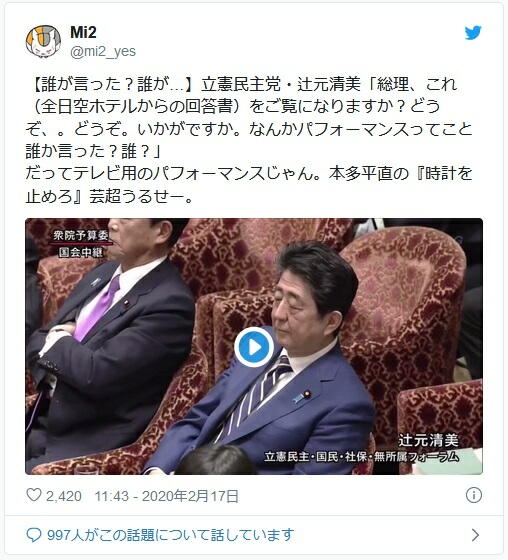Click the tweet timestamp 11:43 - 2020年2月17日
This screenshot has width=508, height=560.
166,496
